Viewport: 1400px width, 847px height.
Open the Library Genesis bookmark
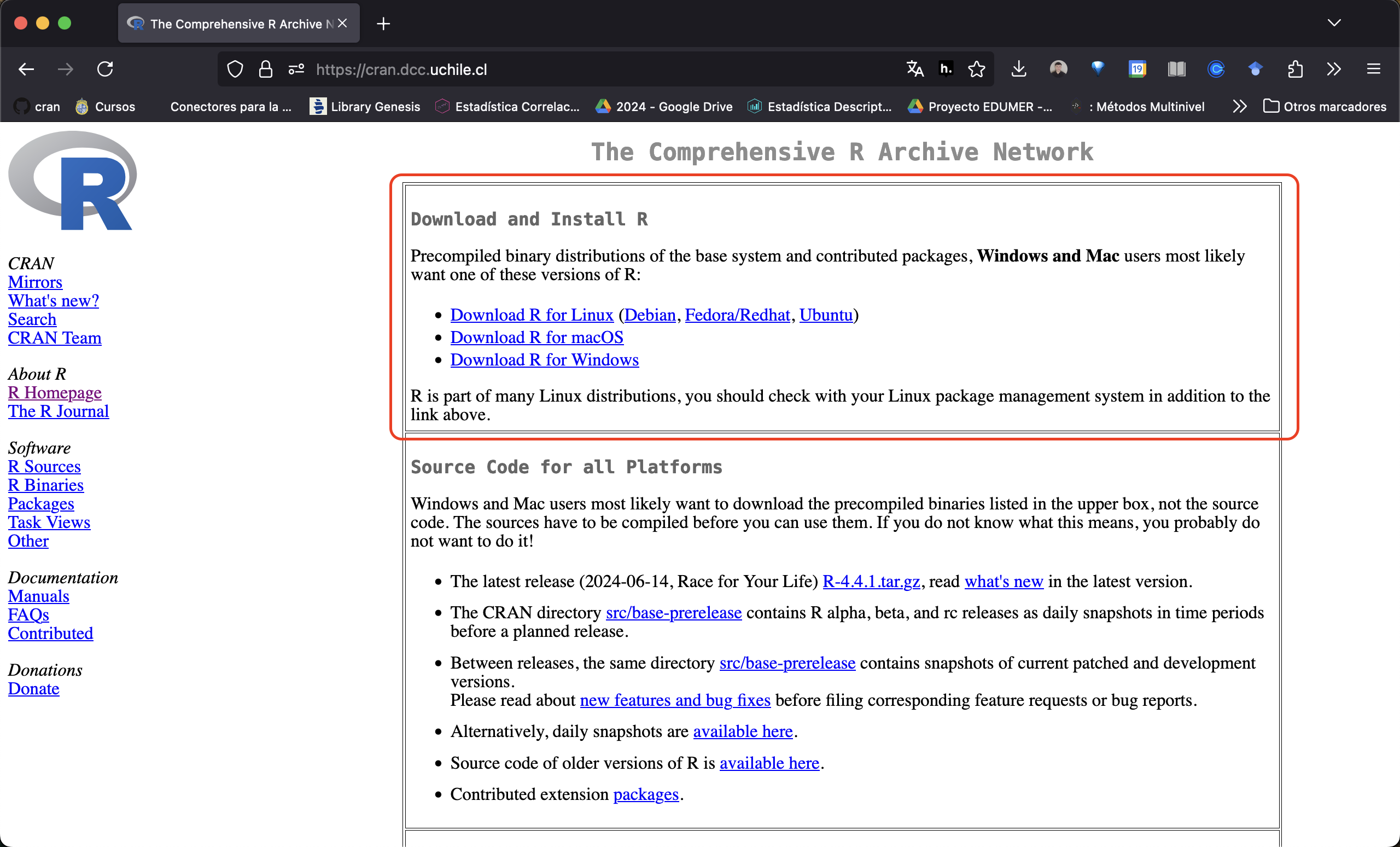coord(365,106)
